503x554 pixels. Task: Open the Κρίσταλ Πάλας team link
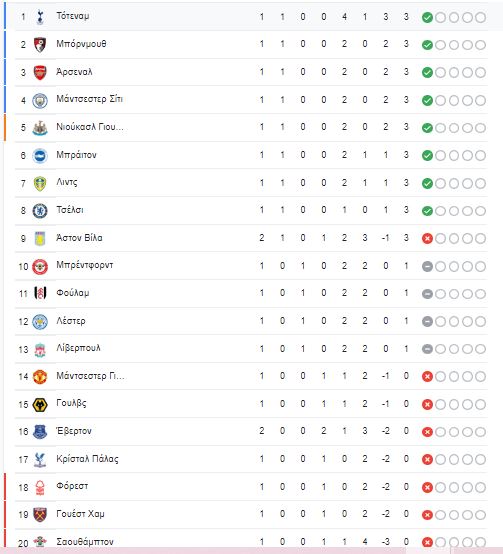87,459
